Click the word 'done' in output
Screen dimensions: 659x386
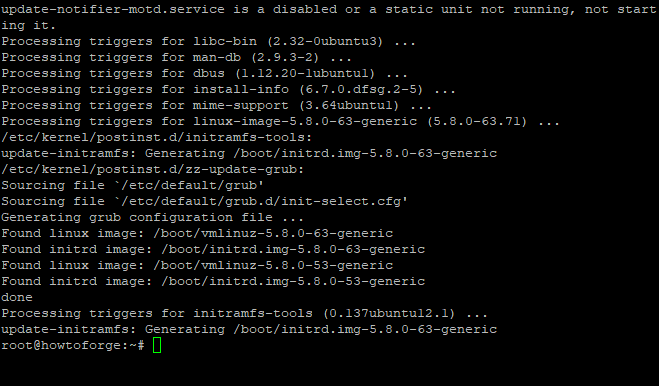17,297
